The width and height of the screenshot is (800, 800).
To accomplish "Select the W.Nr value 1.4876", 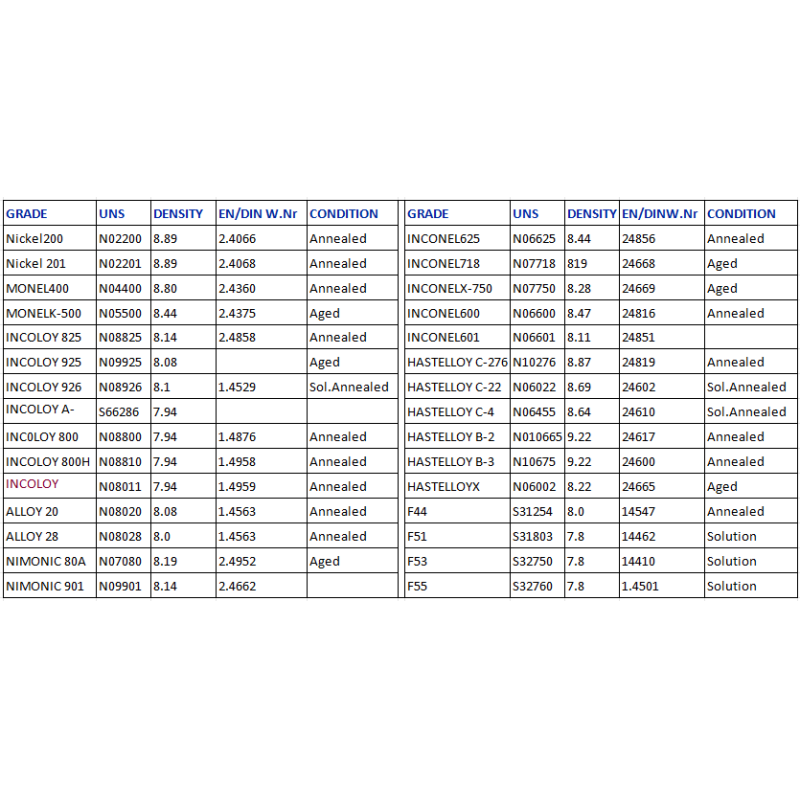I will click(x=261, y=437).
